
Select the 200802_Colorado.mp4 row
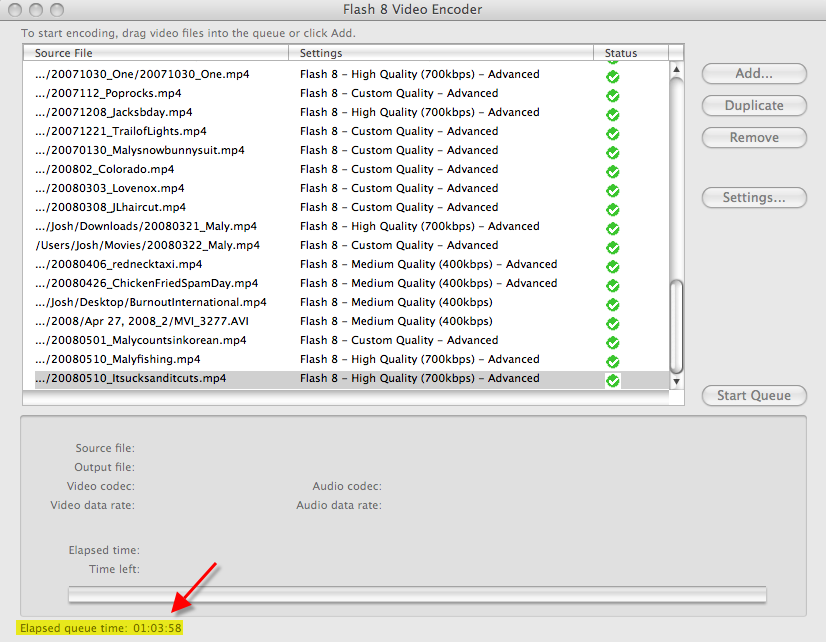coord(346,169)
